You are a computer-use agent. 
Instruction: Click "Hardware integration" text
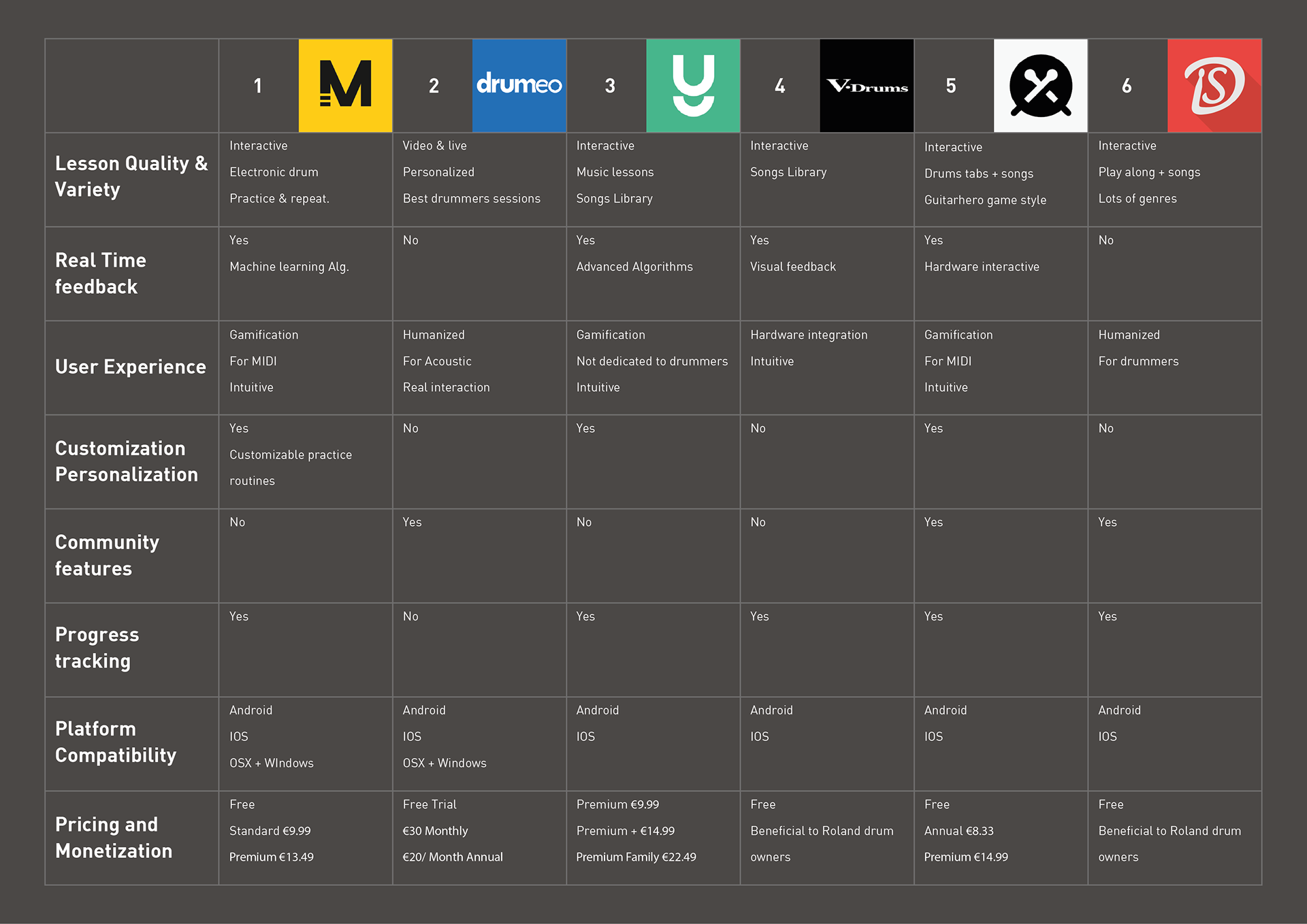click(x=809, y=335)
